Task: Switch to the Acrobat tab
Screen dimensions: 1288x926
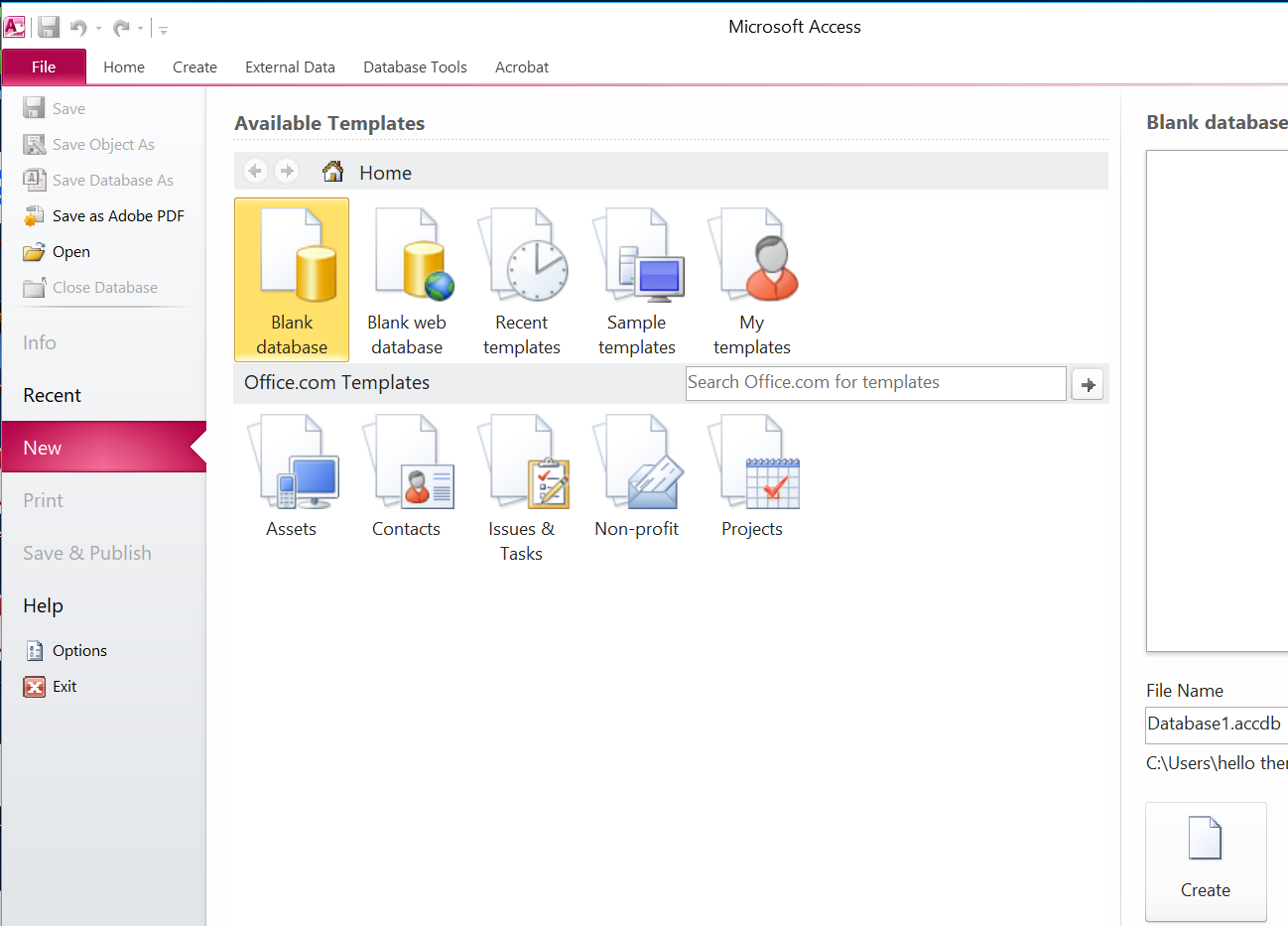Action: click(522, 66)
